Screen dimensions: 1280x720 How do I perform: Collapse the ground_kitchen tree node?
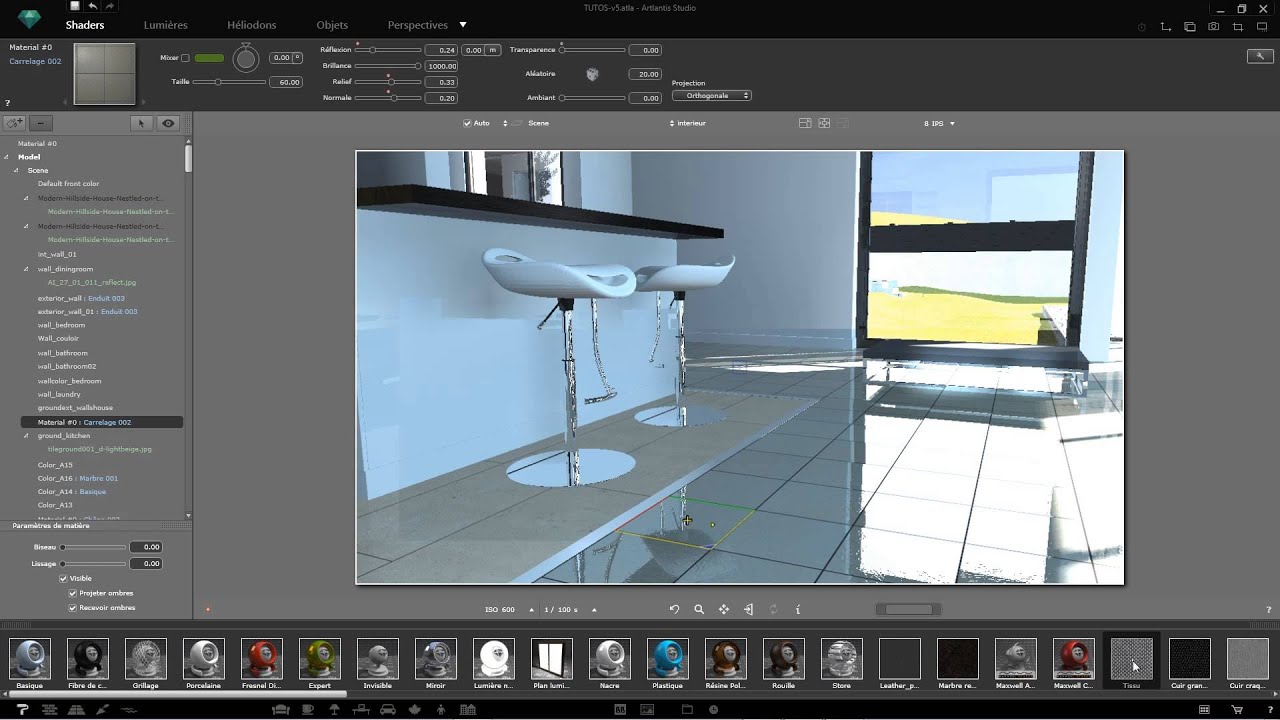click(x=26, y=436)
